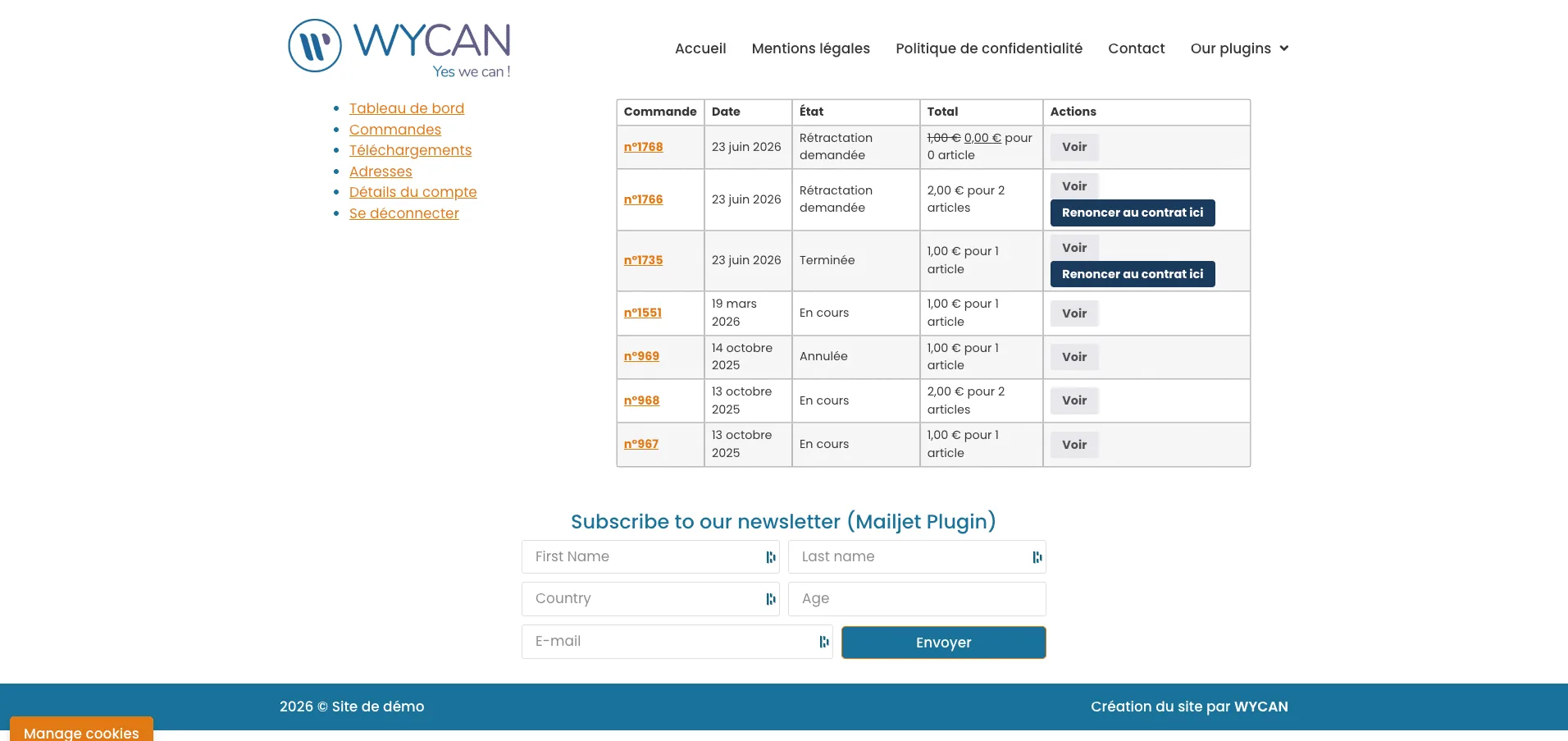Open Commandes in account sidebar
Screen dimensions: 1568x741
pos(395,130)
